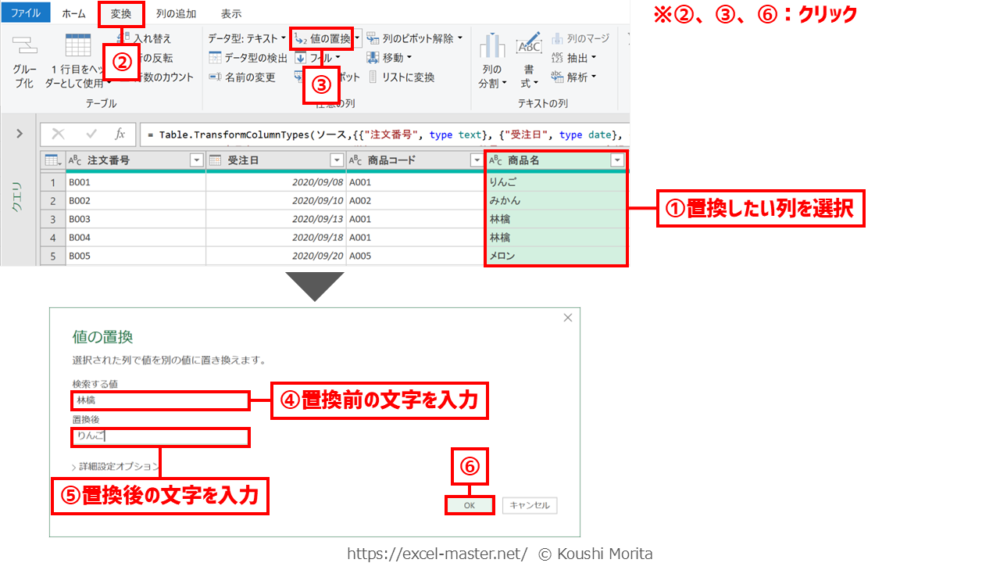Click 名前の変更 (Rename) in the ribbon
The image size is (1000, 563).
click(243, 77)
